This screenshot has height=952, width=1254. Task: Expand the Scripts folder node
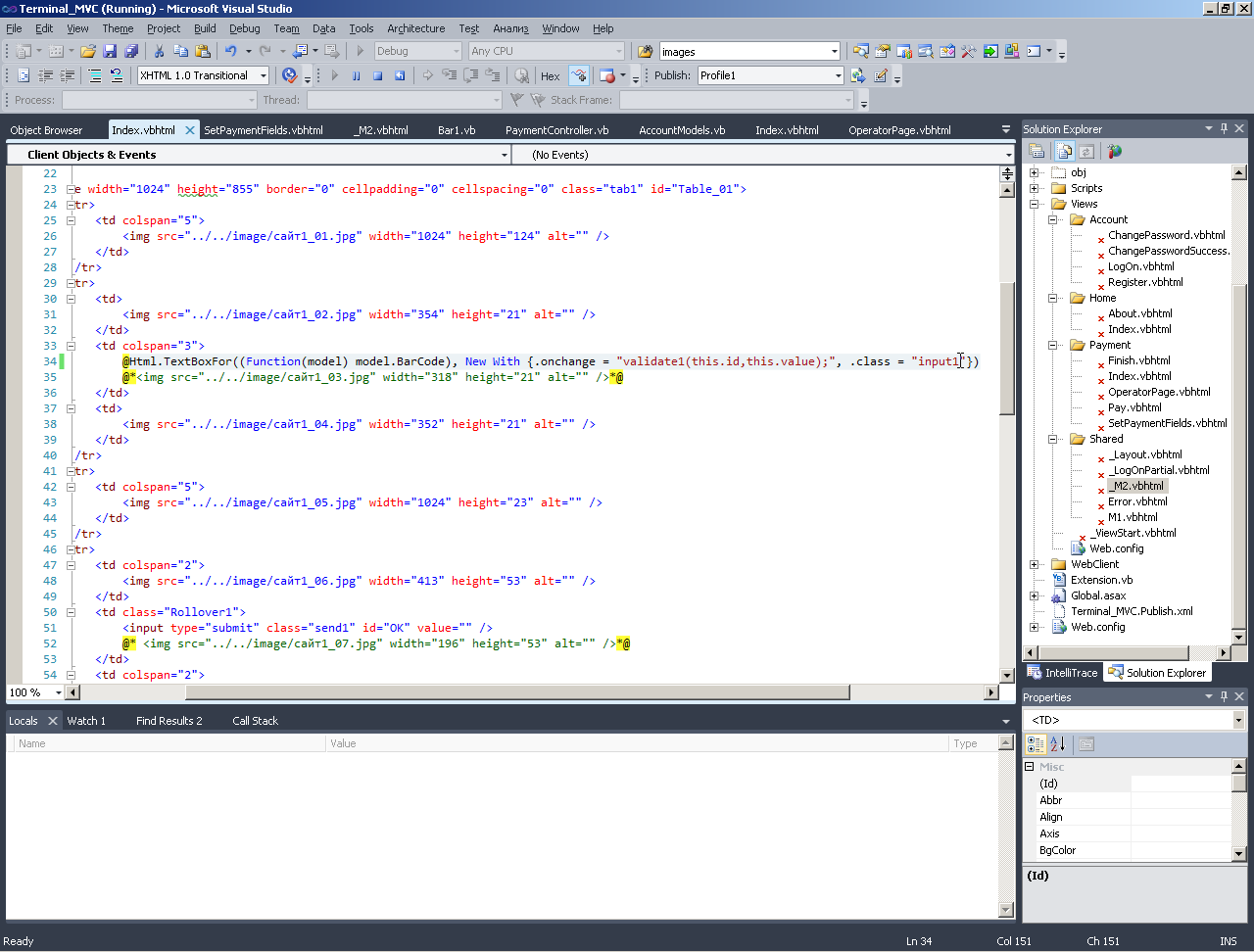[1035, 188]
